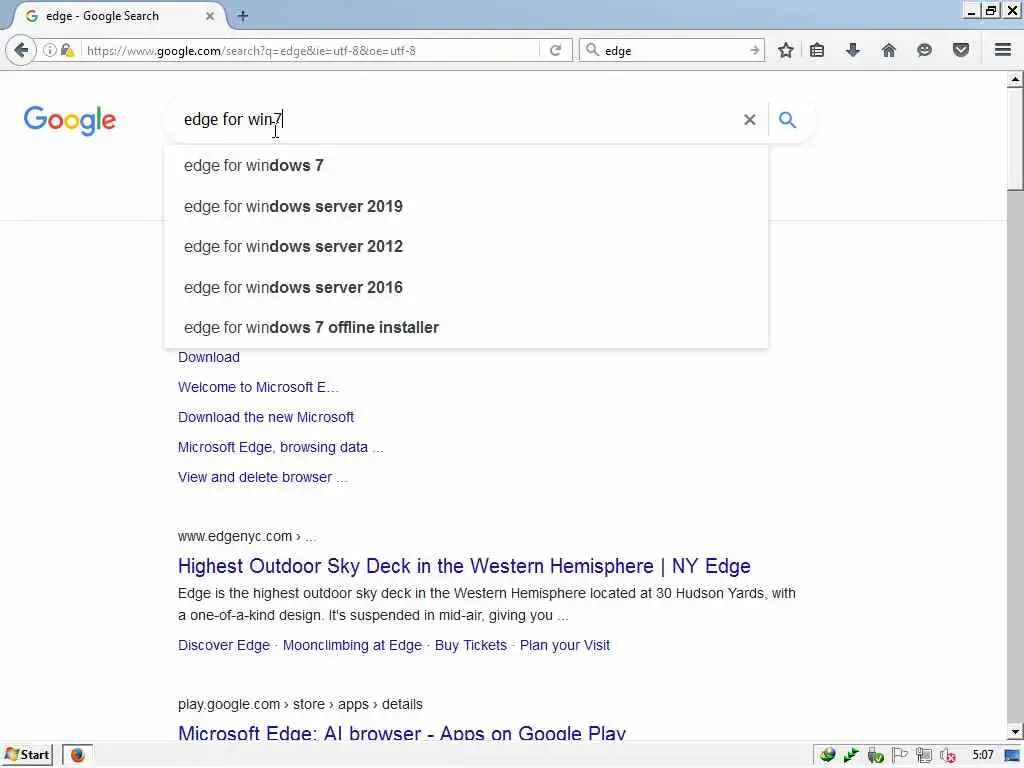Open Action Center flag tray icon
Viewport: 1024px width, 768px height.
coord(899,756)
